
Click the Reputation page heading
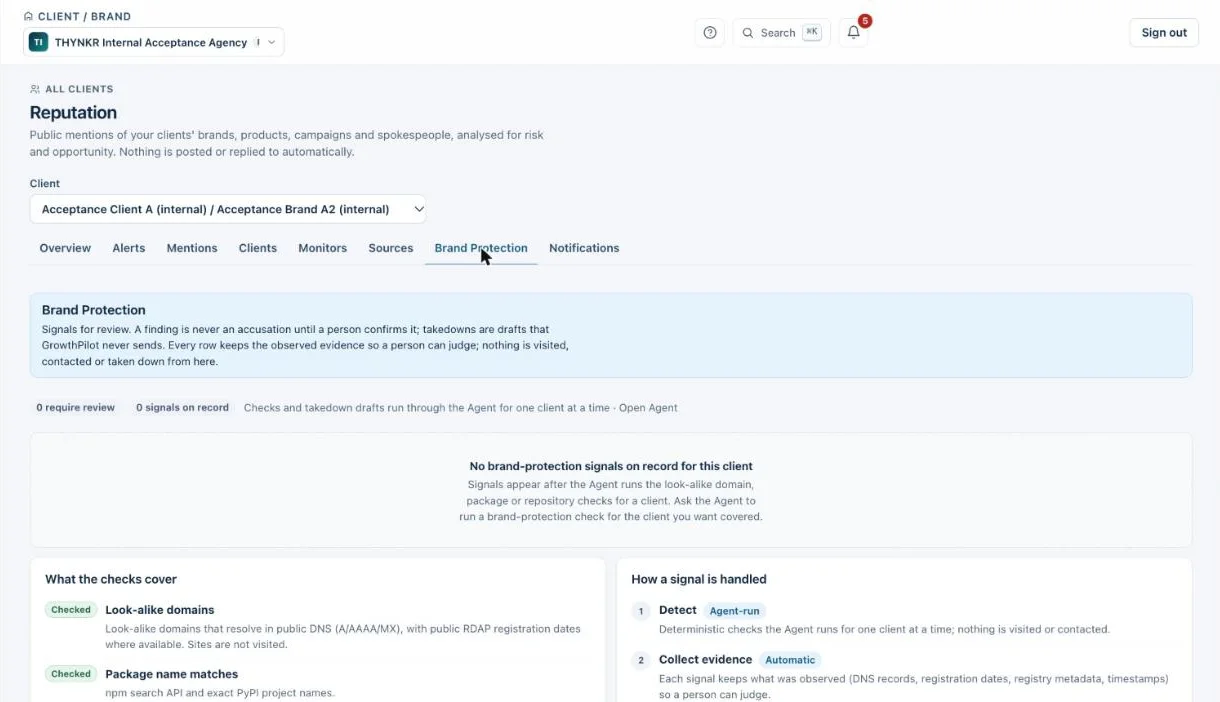(x=73, y=113)
